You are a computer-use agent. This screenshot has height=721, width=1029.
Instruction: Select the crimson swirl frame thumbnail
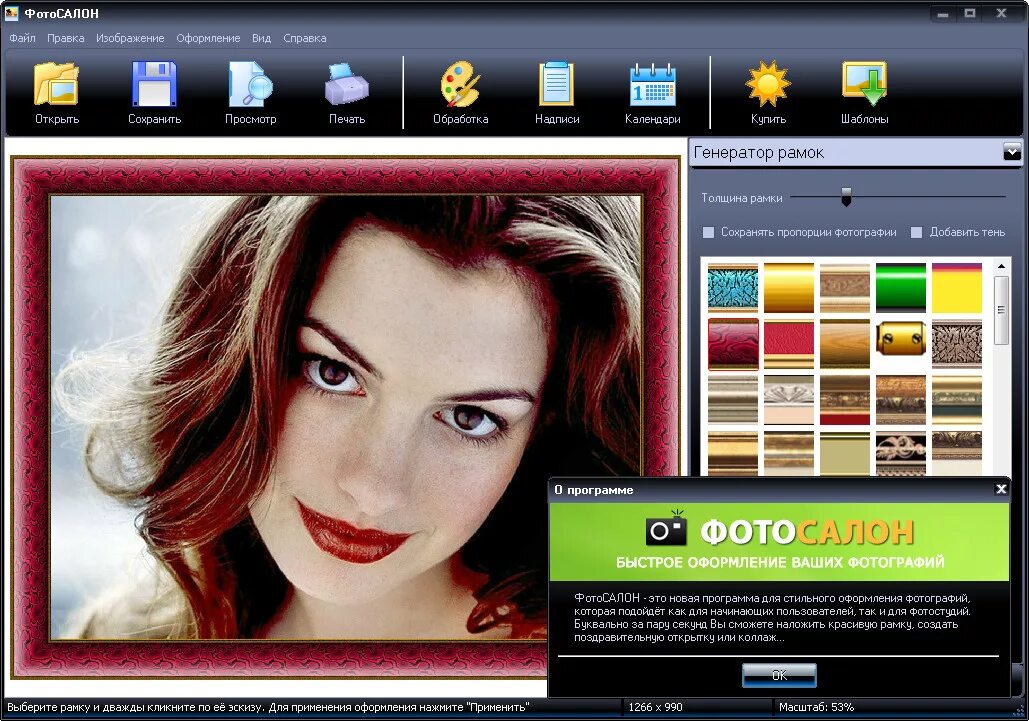pyautogui.click(x=733, y=344)
